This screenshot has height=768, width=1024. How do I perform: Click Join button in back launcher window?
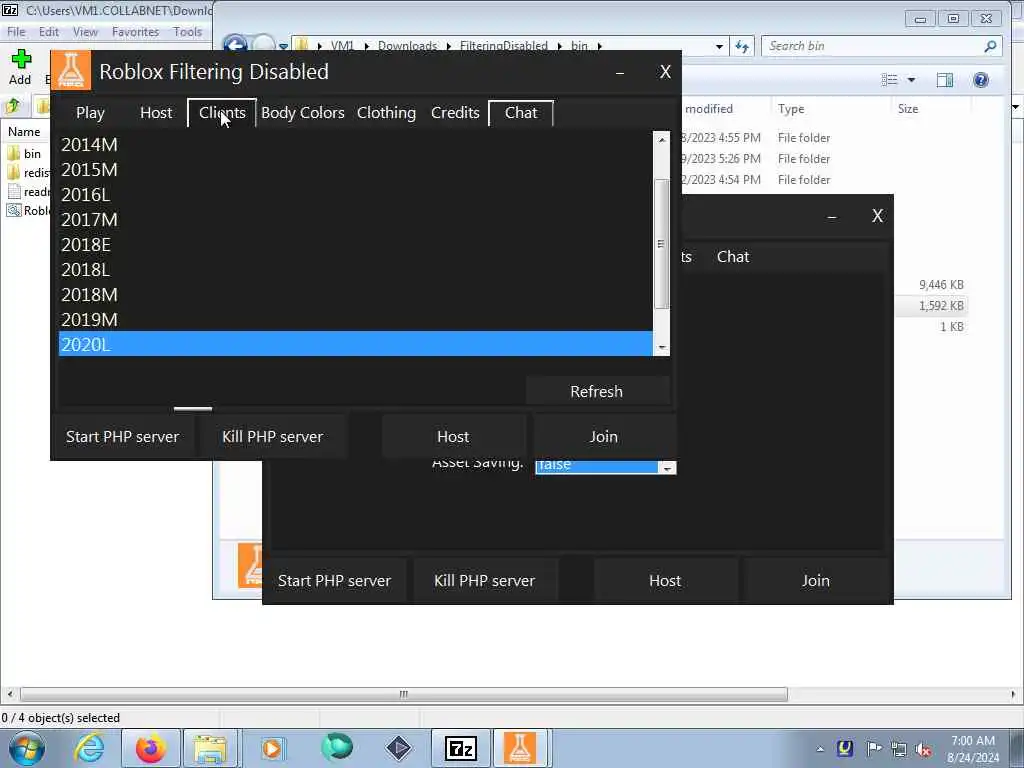coord(816,581)
